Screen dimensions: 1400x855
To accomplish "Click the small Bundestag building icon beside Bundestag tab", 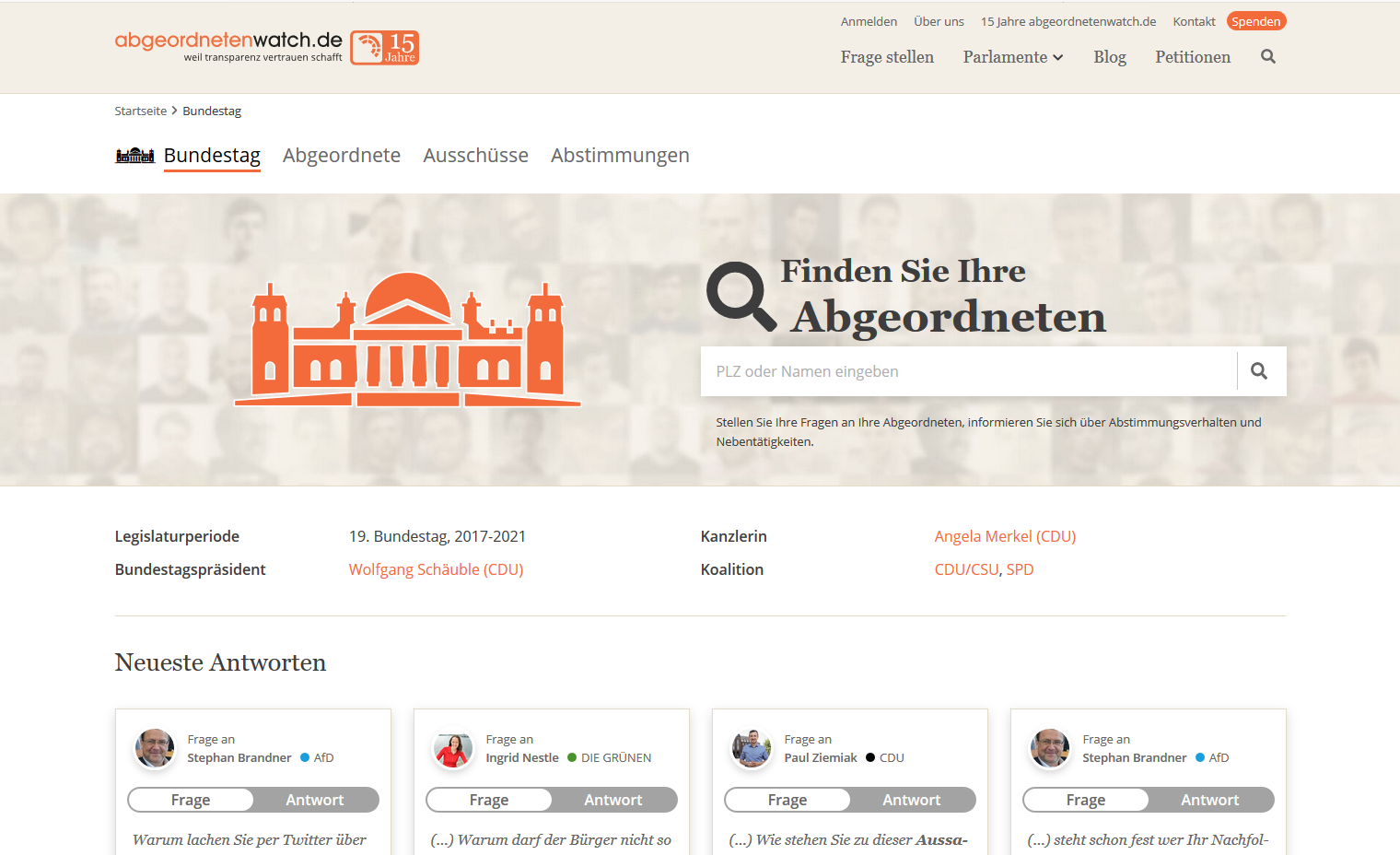I will tap(134, 155).
